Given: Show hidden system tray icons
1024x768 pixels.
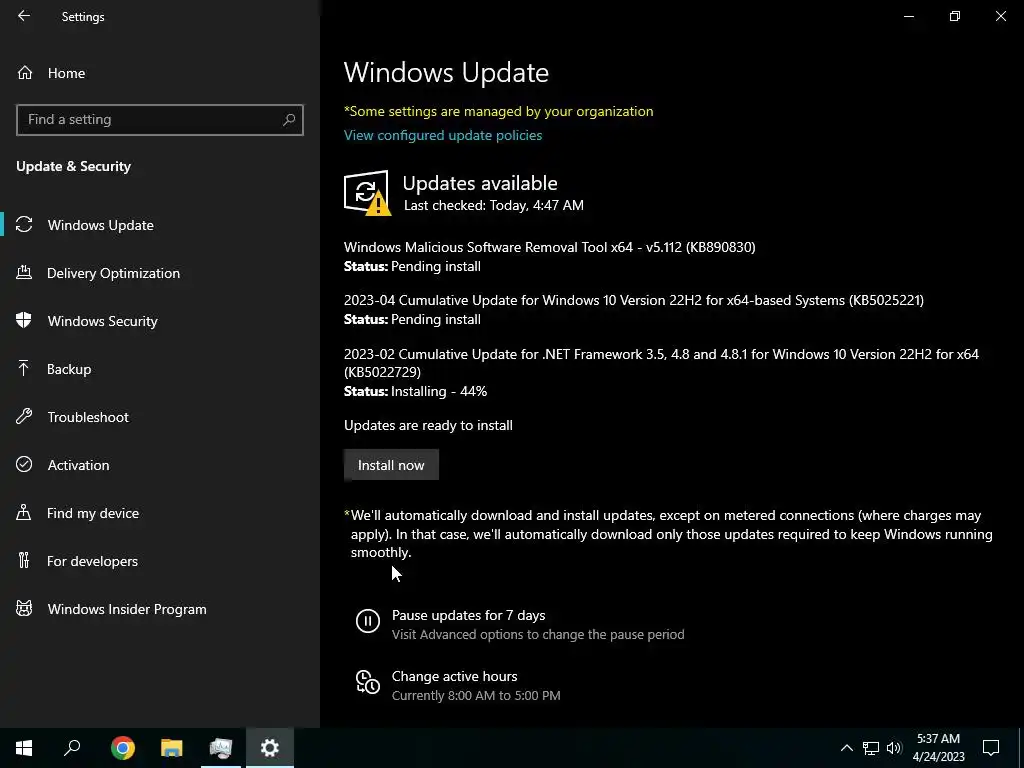Looking at the screenshot, I should tap(846, 748).
